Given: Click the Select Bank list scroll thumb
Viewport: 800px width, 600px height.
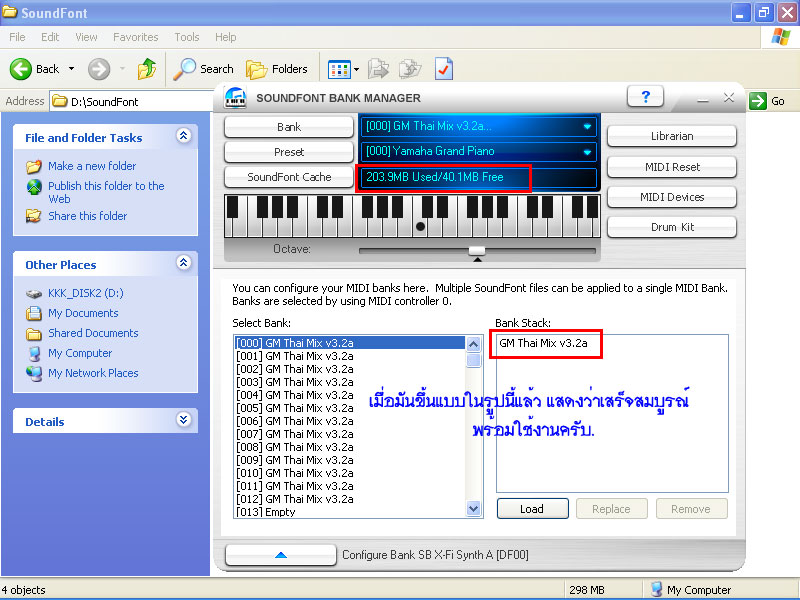Looking at the screenshot, I should coord(473,360).
